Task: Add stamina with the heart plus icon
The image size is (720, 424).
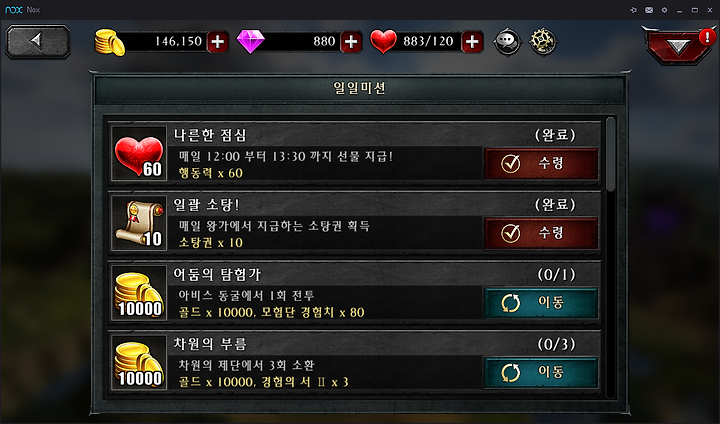Action: 472,42
